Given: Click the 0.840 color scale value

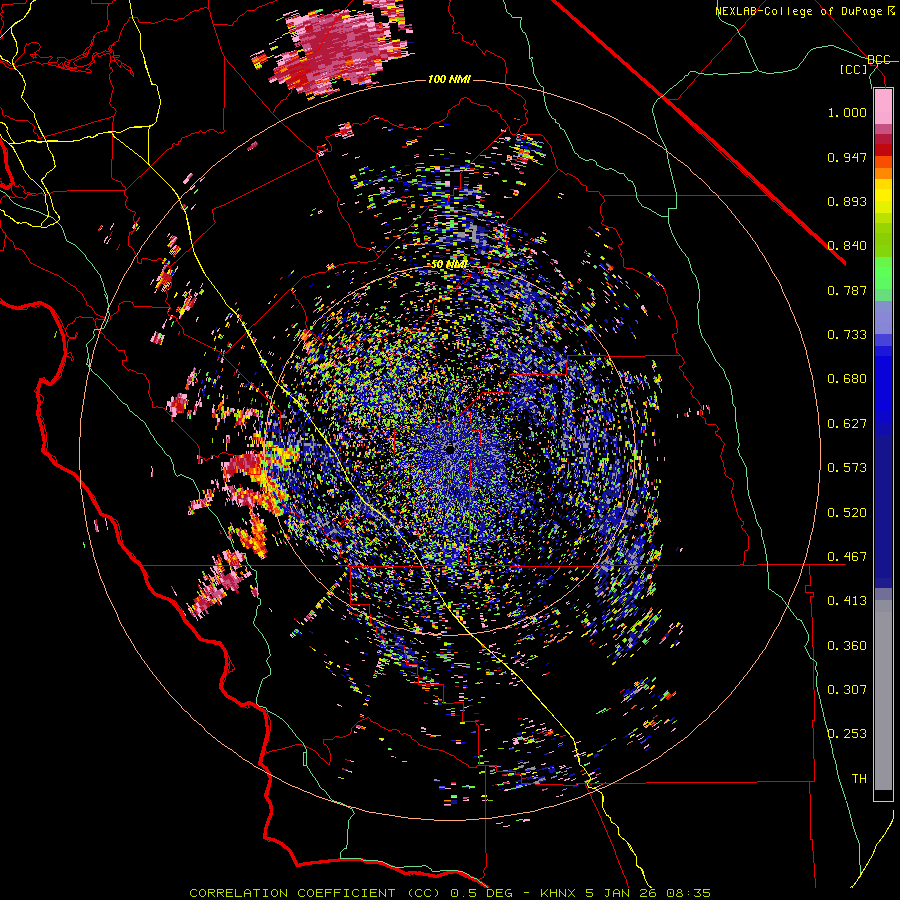Looking at the screenshot, I should coord(847,246).
